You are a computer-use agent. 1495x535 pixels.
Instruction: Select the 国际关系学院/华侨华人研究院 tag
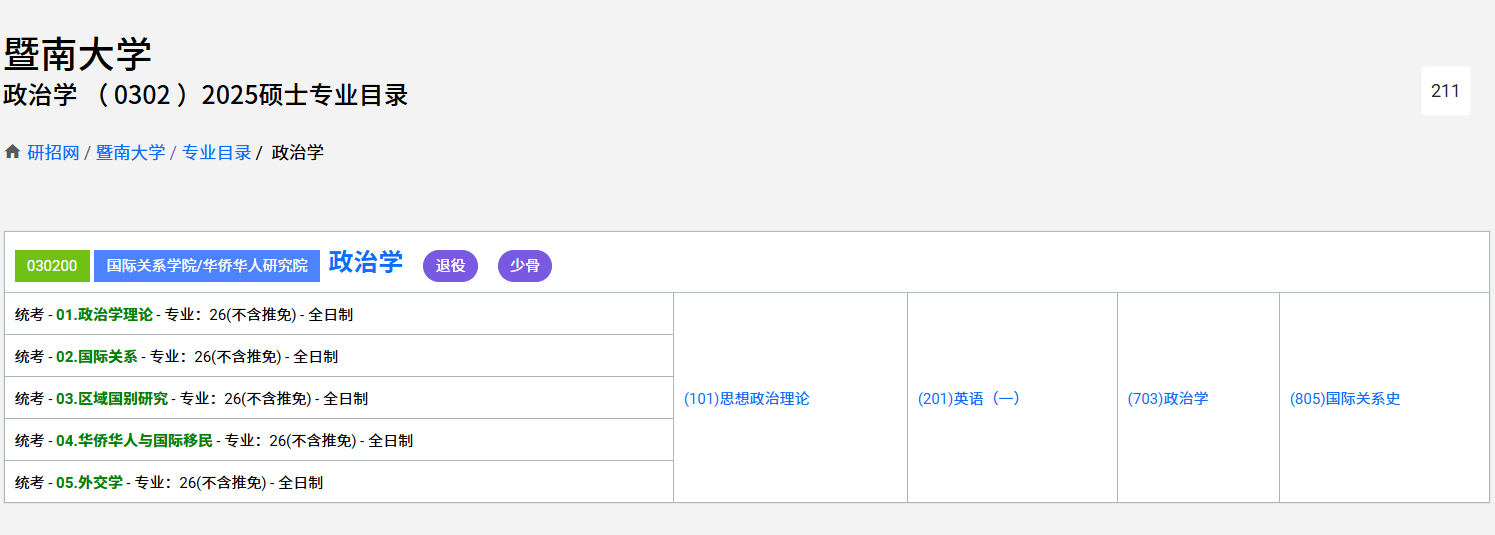click(207, 266)
